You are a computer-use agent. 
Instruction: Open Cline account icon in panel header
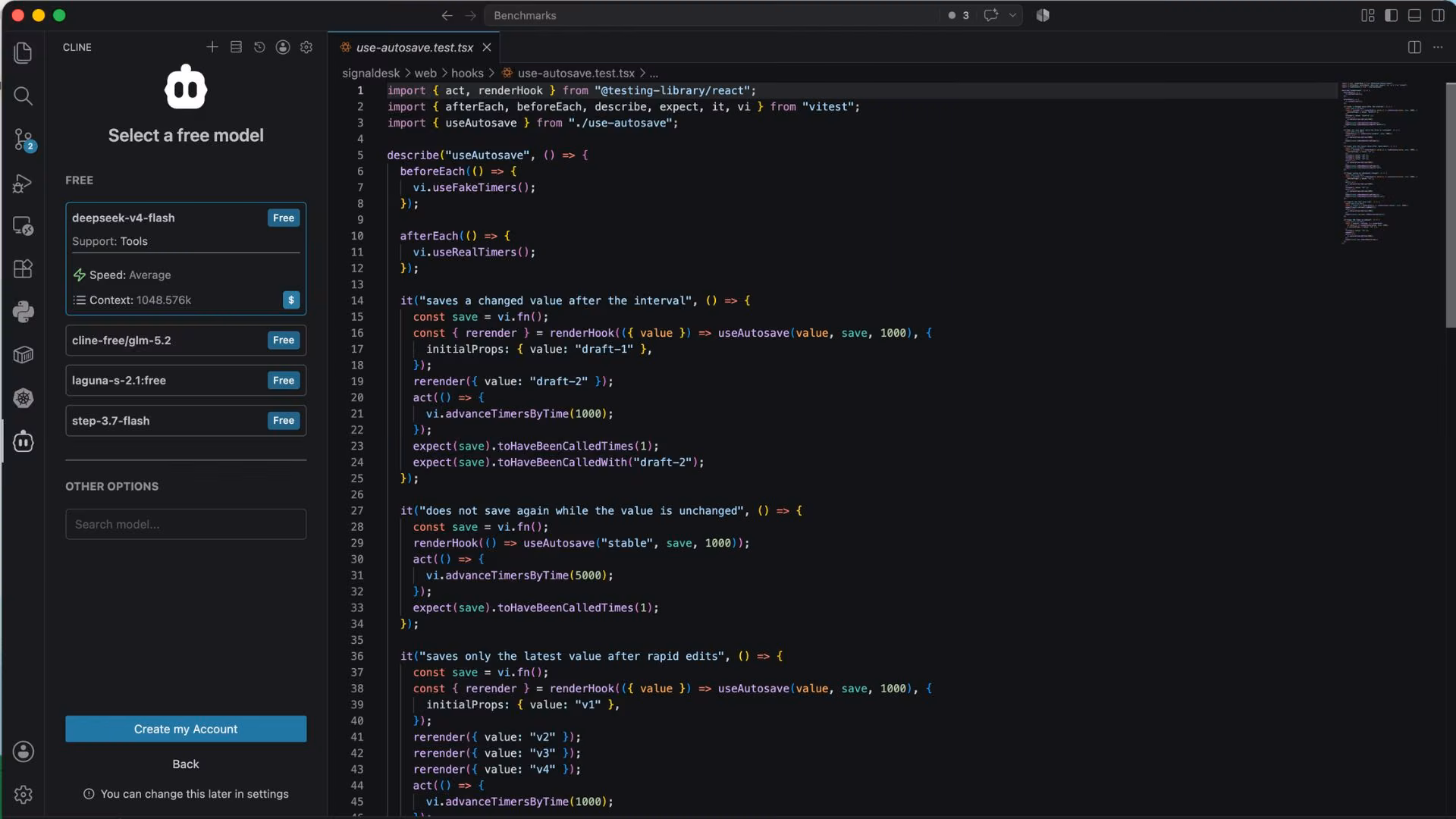(283, 47)
